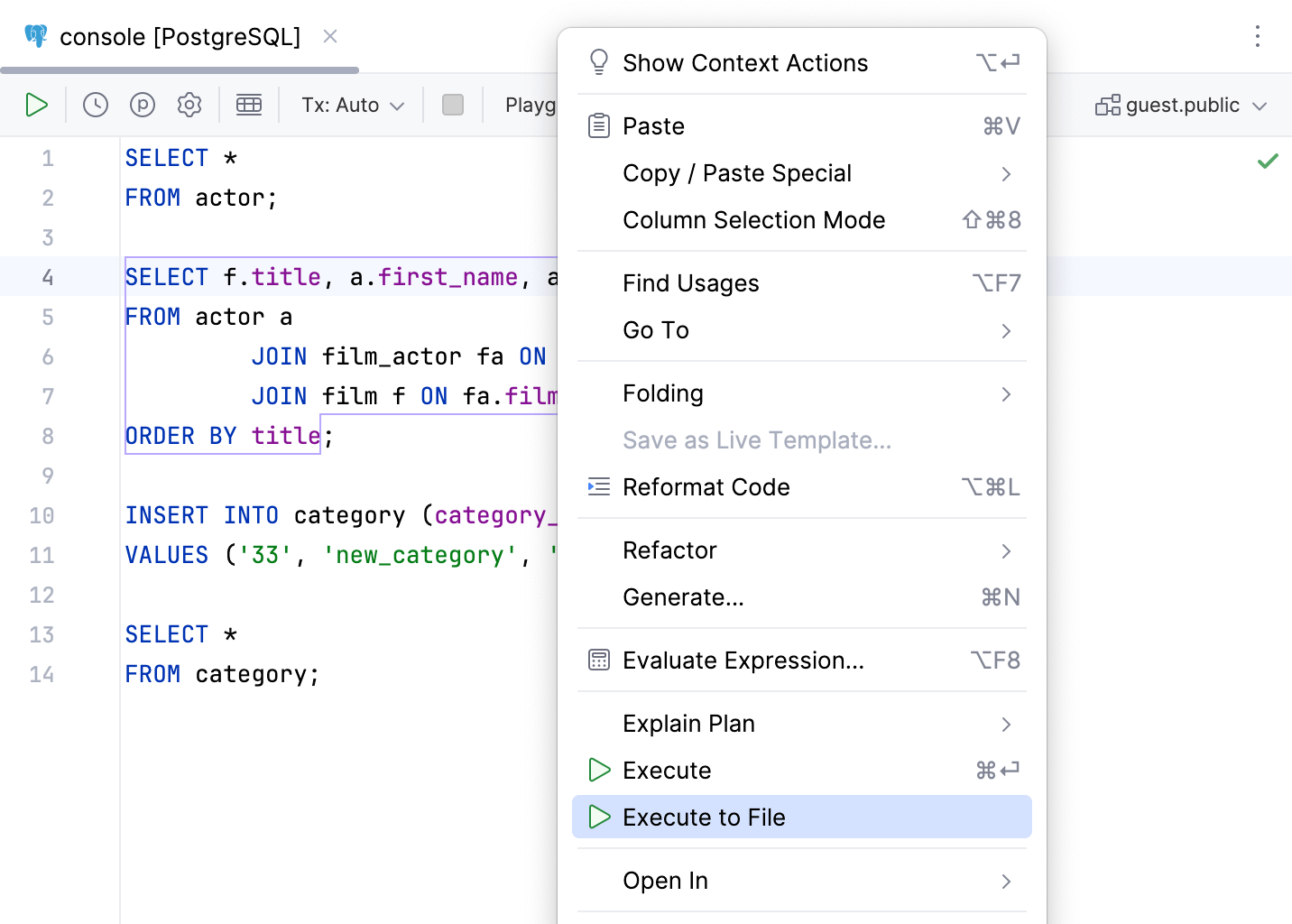This screenshot has width=1292, height=924.
Task: Enable Column Selection Mode
Action: click(x=754, y=219)
